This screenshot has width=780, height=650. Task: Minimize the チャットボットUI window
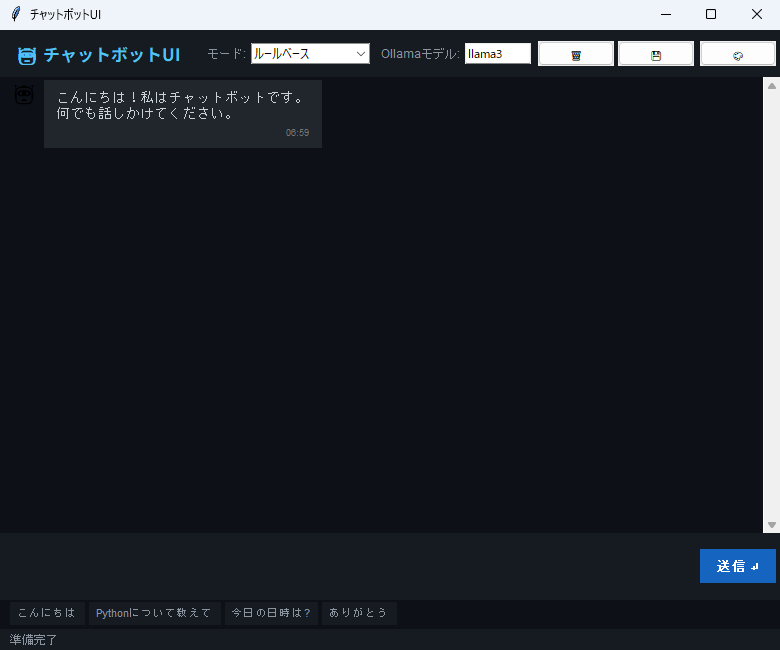coord(666,14)
